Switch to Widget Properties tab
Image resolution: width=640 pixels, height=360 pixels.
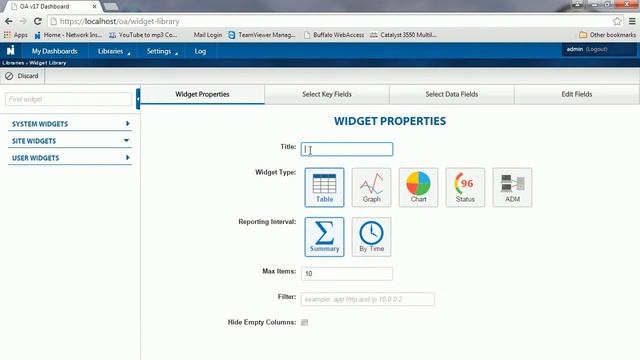point(202,94)
